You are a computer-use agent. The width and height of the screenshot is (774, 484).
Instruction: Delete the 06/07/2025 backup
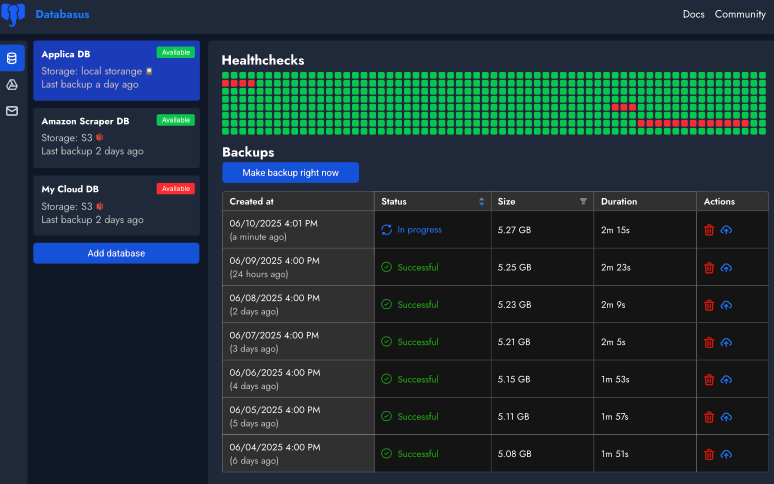709,342
